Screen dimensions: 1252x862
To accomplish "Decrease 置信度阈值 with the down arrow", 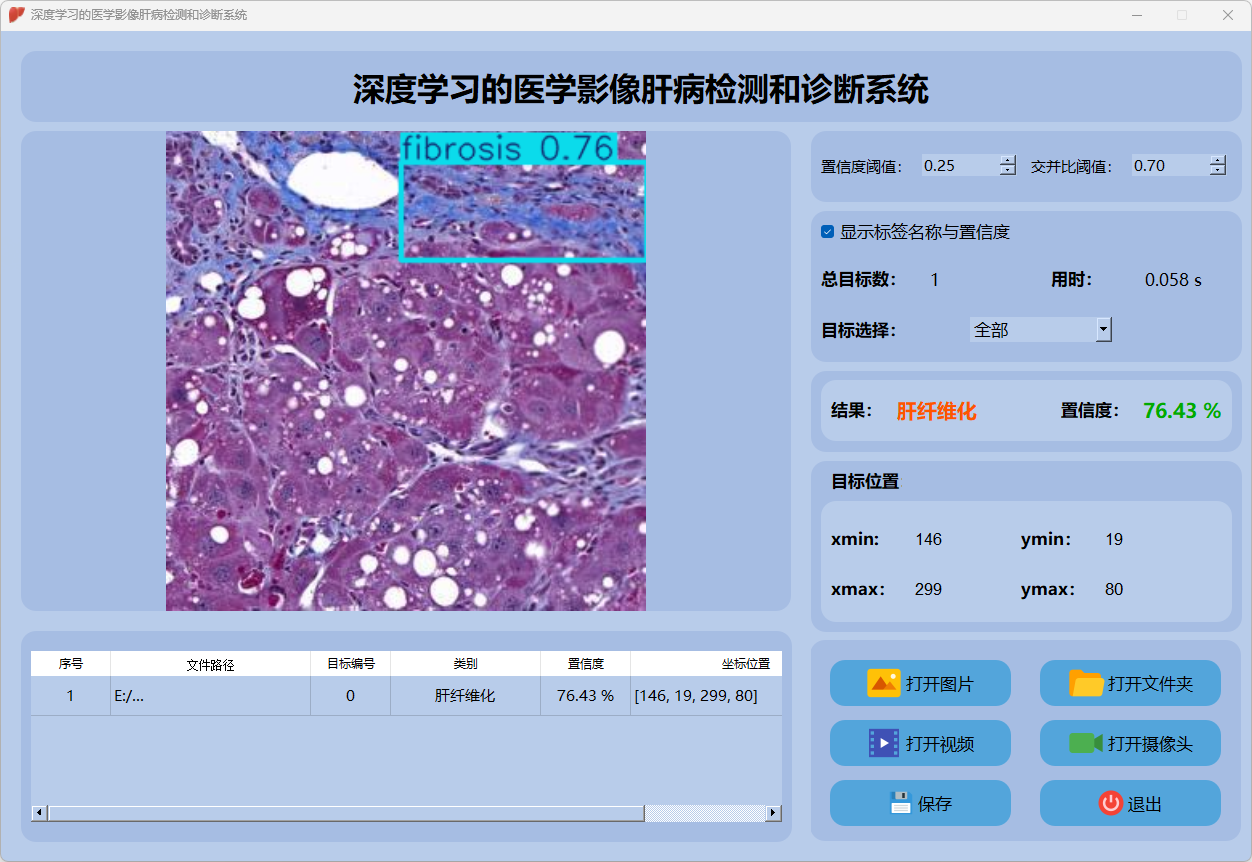I will click(x=1007, y=171).
